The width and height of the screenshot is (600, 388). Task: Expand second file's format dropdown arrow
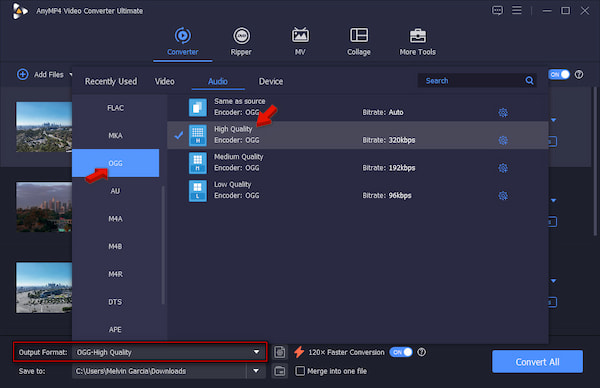[553, 201]
